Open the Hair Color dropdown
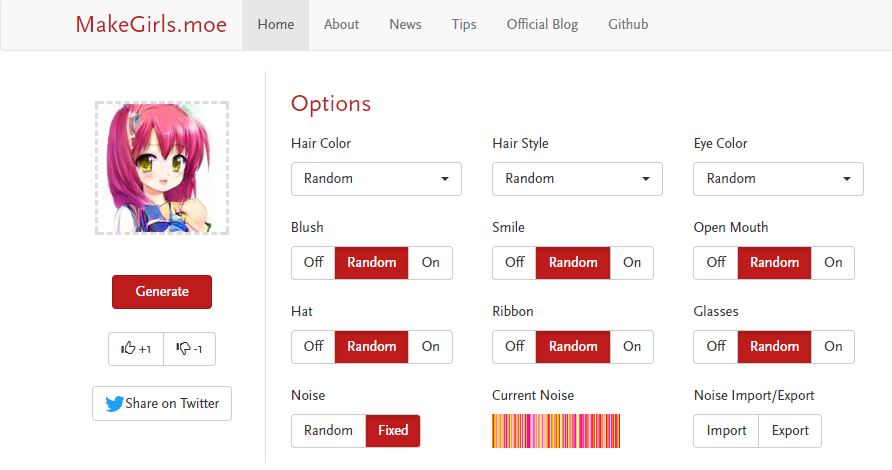 (376, 179)
